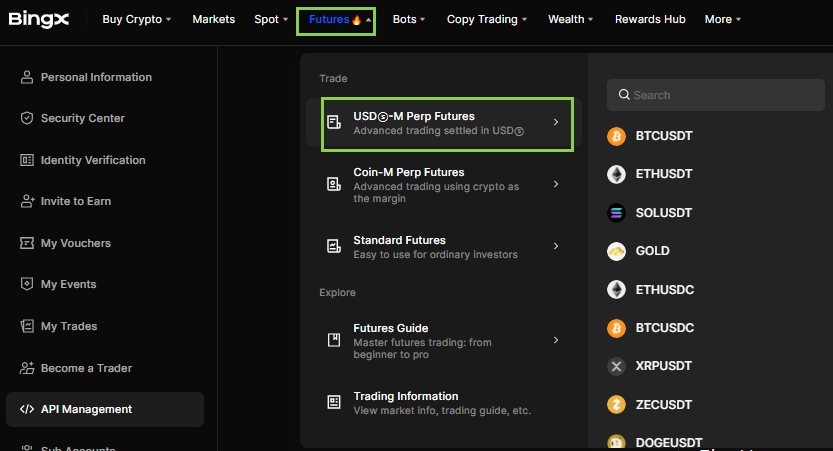
Task: Go to Identity Verification in the sidebar
Action: click(93, 160)
